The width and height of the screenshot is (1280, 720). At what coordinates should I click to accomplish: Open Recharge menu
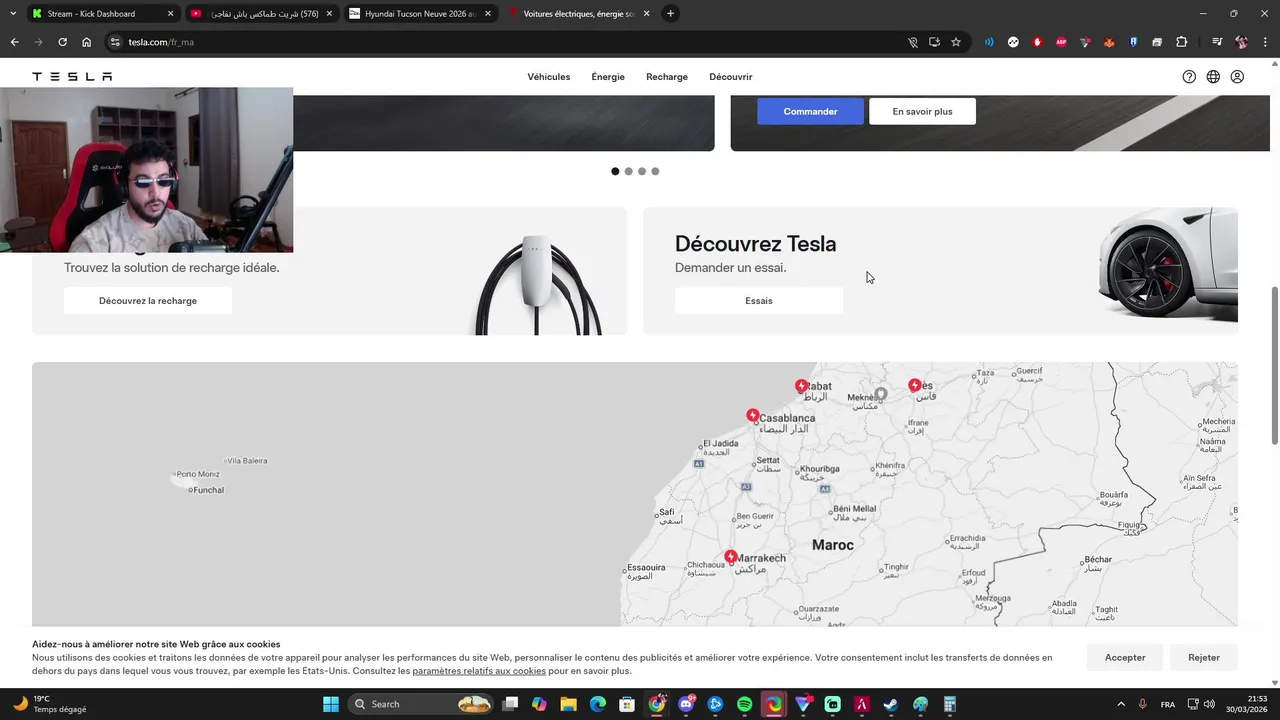667,77
